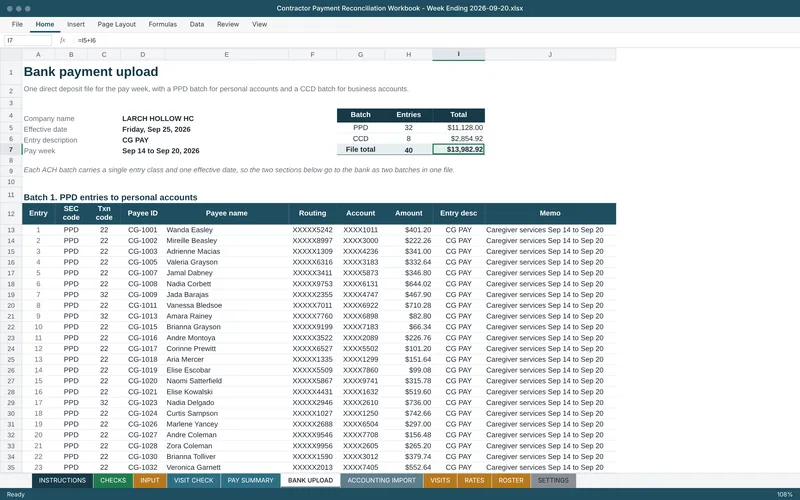The height and width of the screenshot is (500, 800).
Task: Click the File total entries value 40
Action: (408, 150)
